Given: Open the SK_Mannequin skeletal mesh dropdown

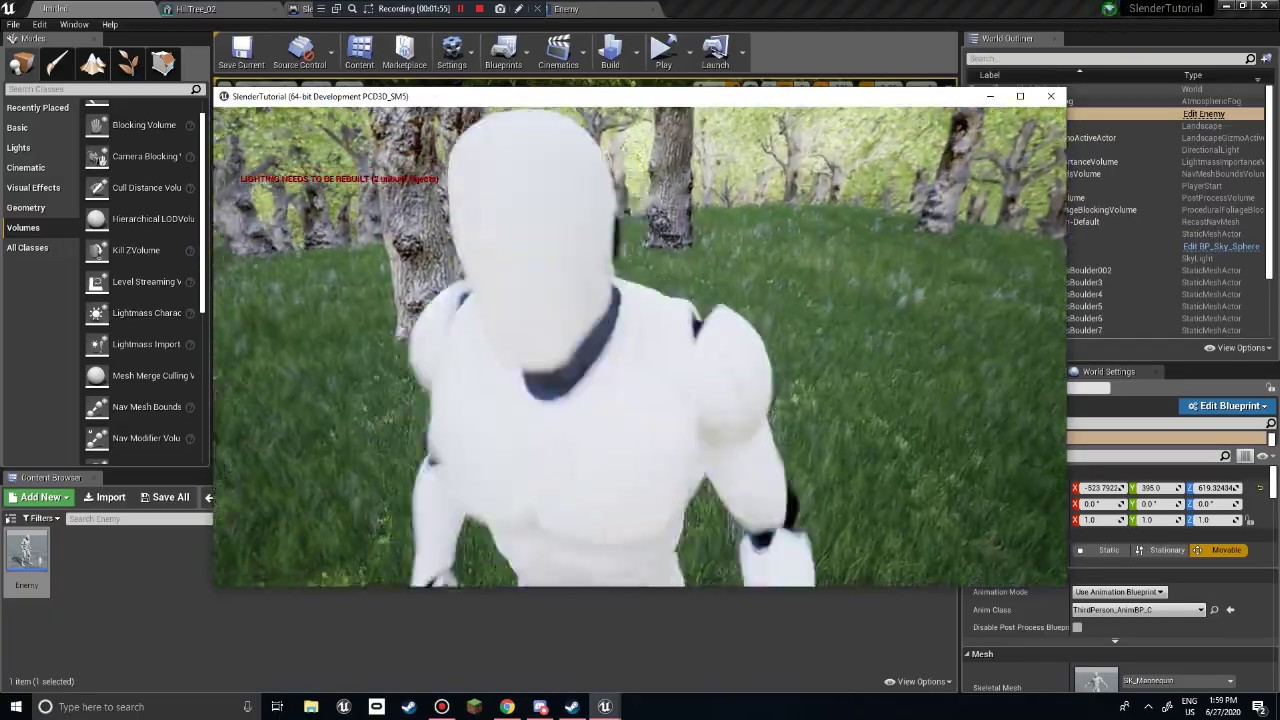Looking at the screenshot, I should (1178, 681).
